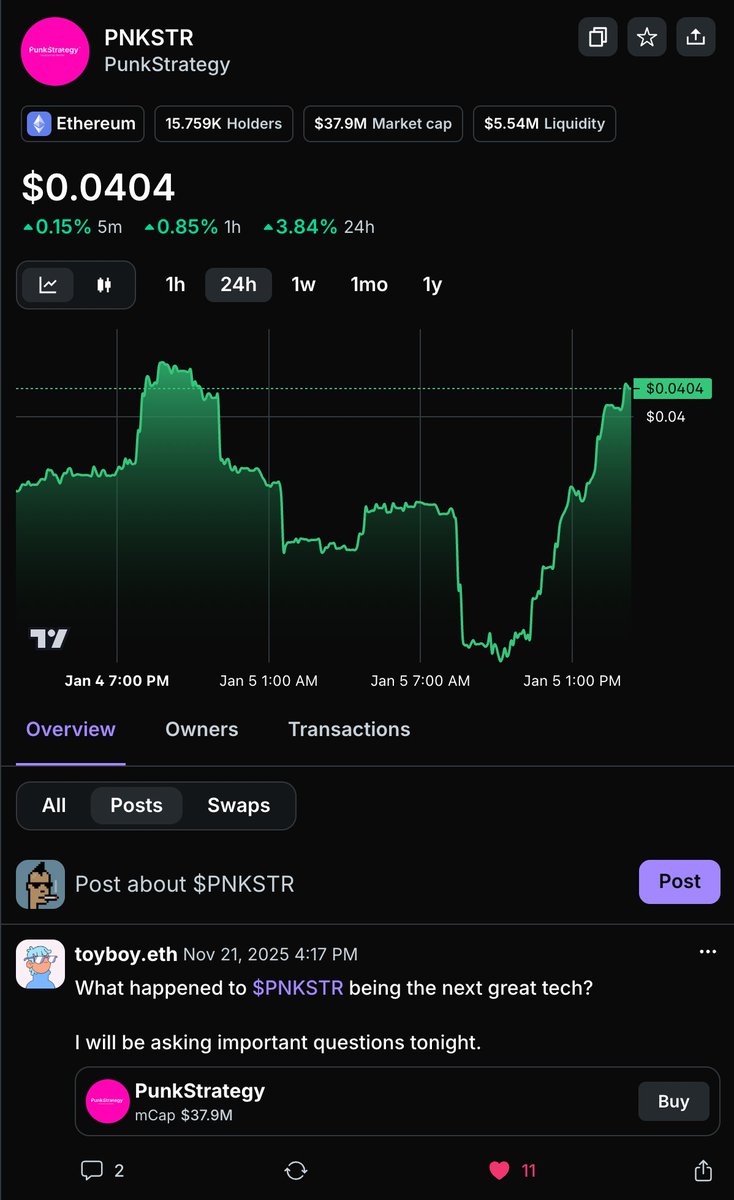Open the Overview tab

[71, 730]
